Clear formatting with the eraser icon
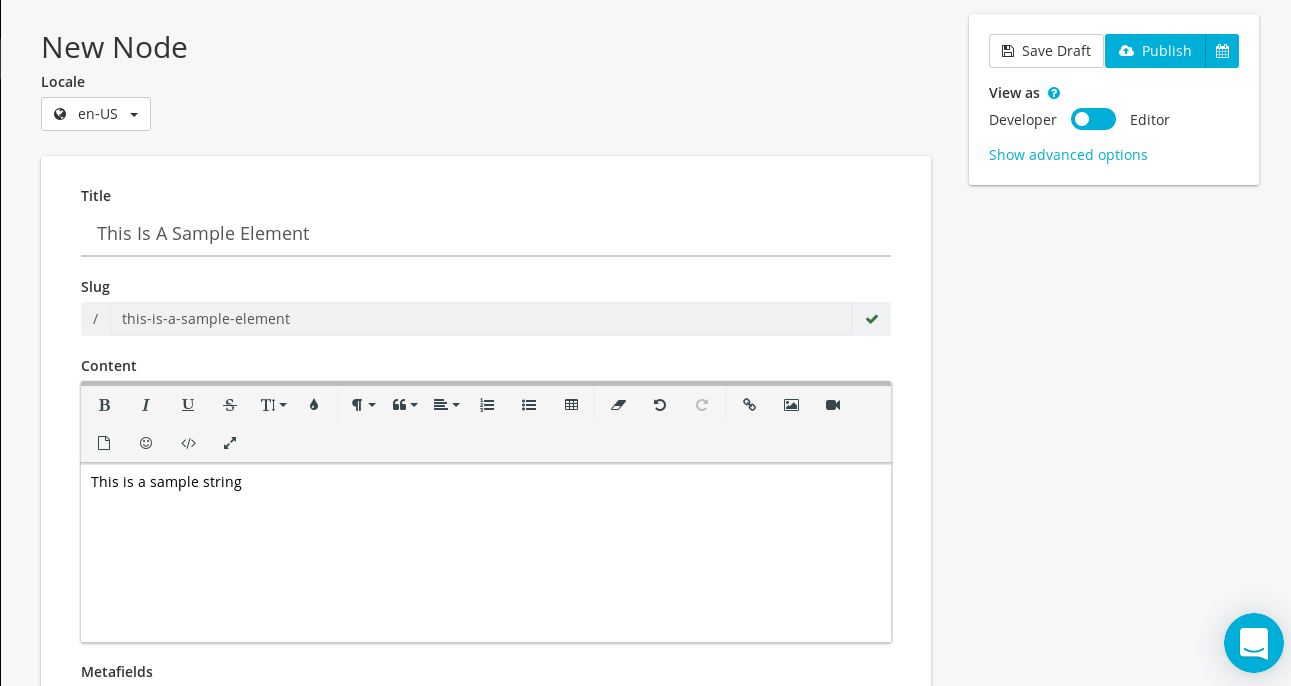 pos(618,405)
